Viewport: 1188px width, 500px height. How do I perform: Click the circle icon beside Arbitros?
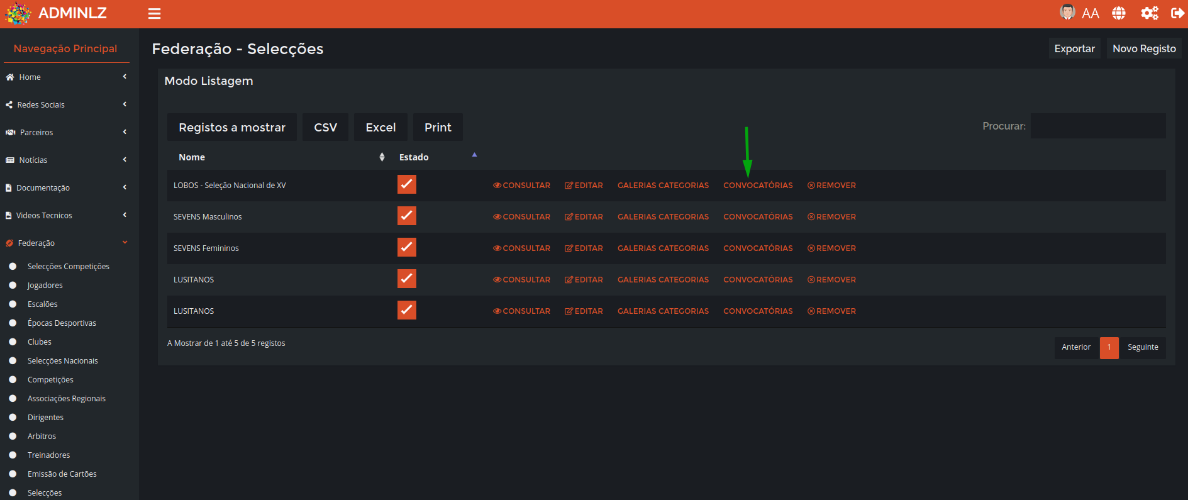[13, 436]
